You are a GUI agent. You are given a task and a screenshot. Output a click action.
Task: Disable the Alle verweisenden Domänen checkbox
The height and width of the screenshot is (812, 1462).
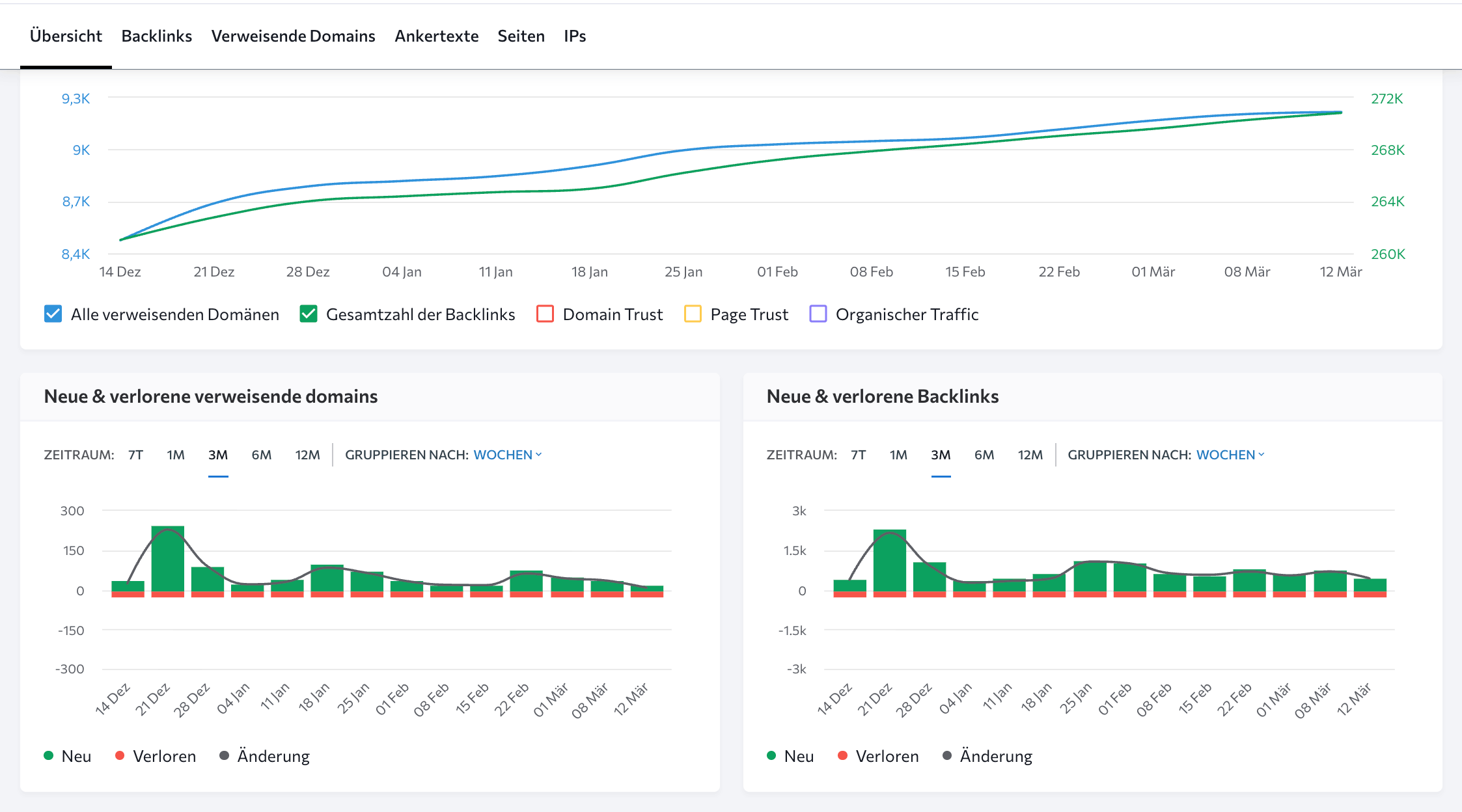[53, 314]
